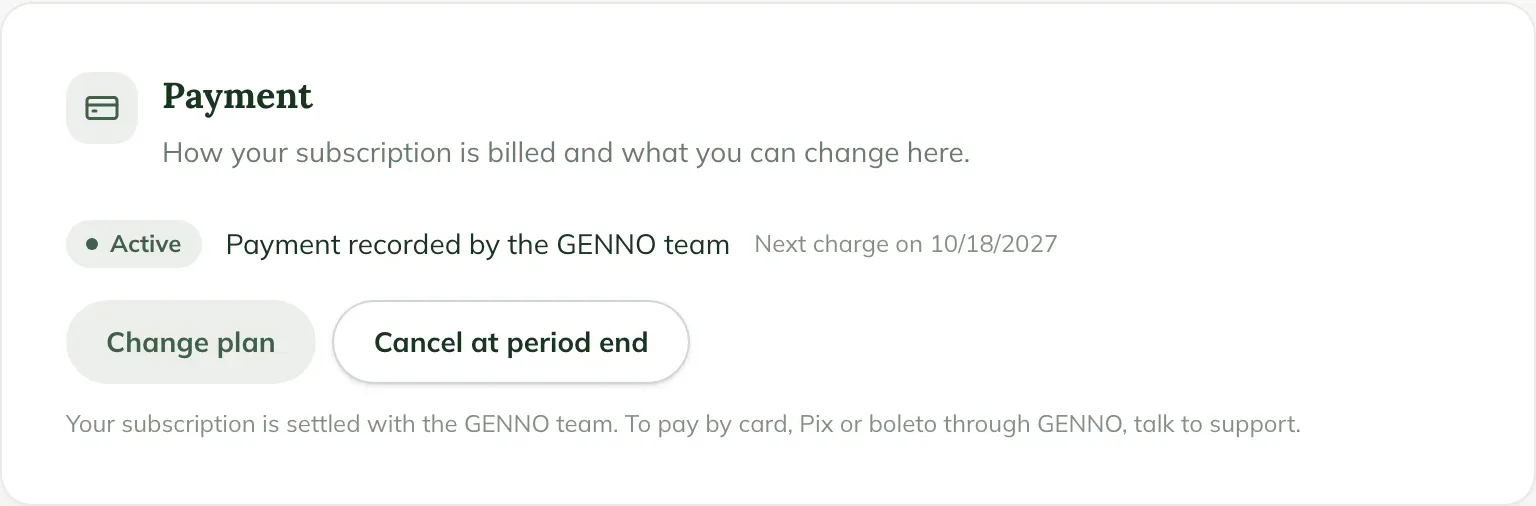This screenshot has width=1536, height=506.
Task: Click the subtitle about how subscription is billed
Action: (x=566, y=153)
